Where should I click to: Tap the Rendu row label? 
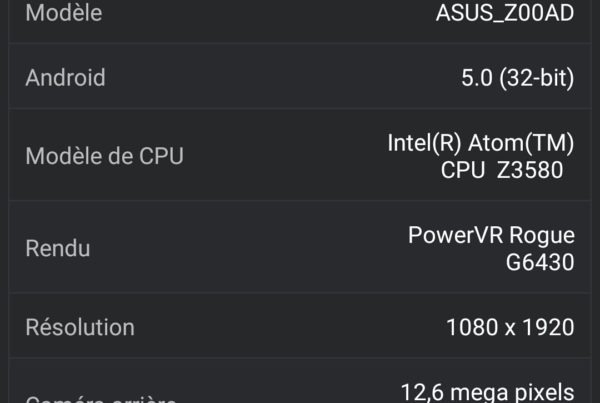click(58, 248)
